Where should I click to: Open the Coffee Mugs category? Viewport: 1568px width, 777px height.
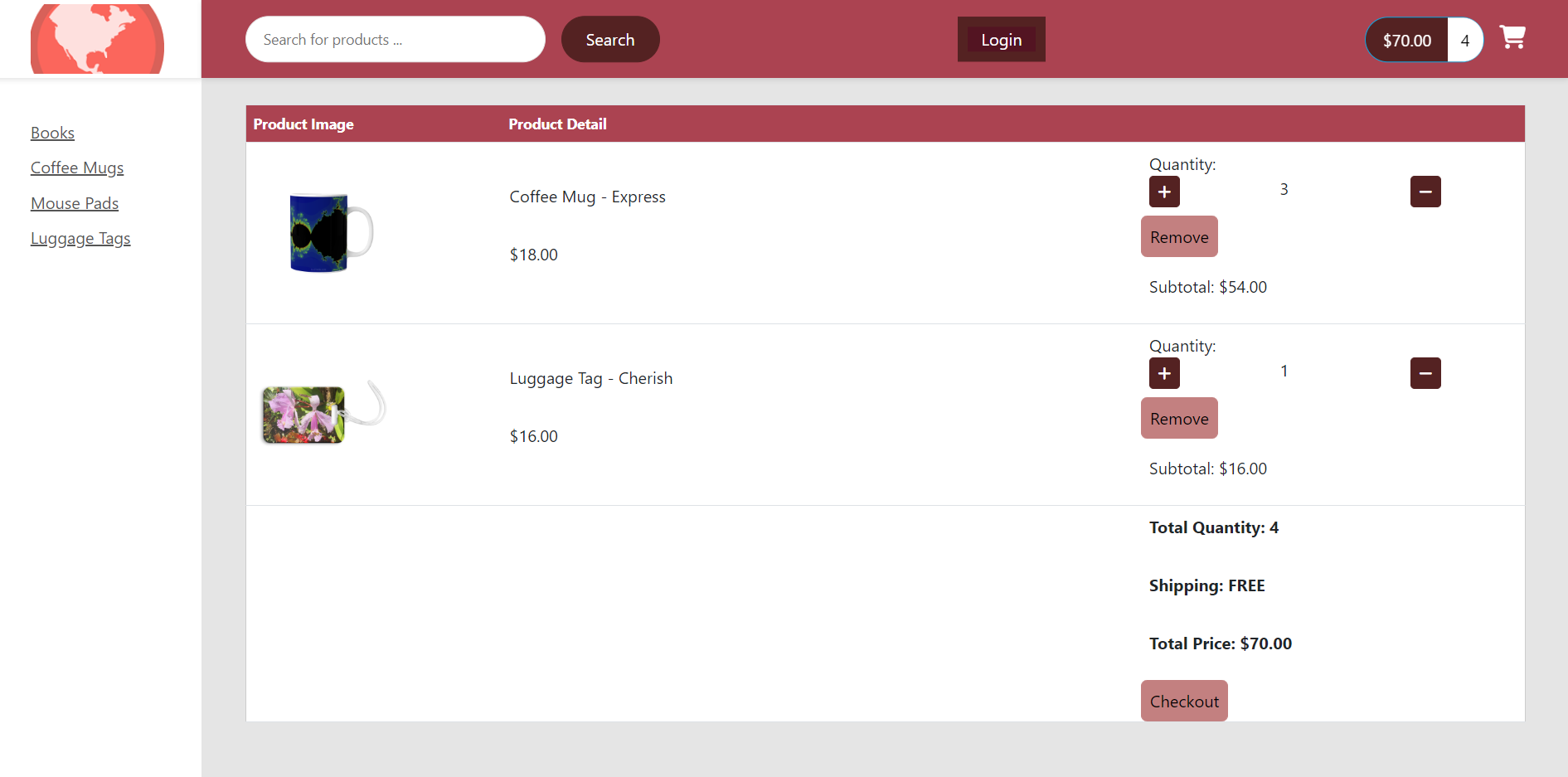click(x=76, y=168)
